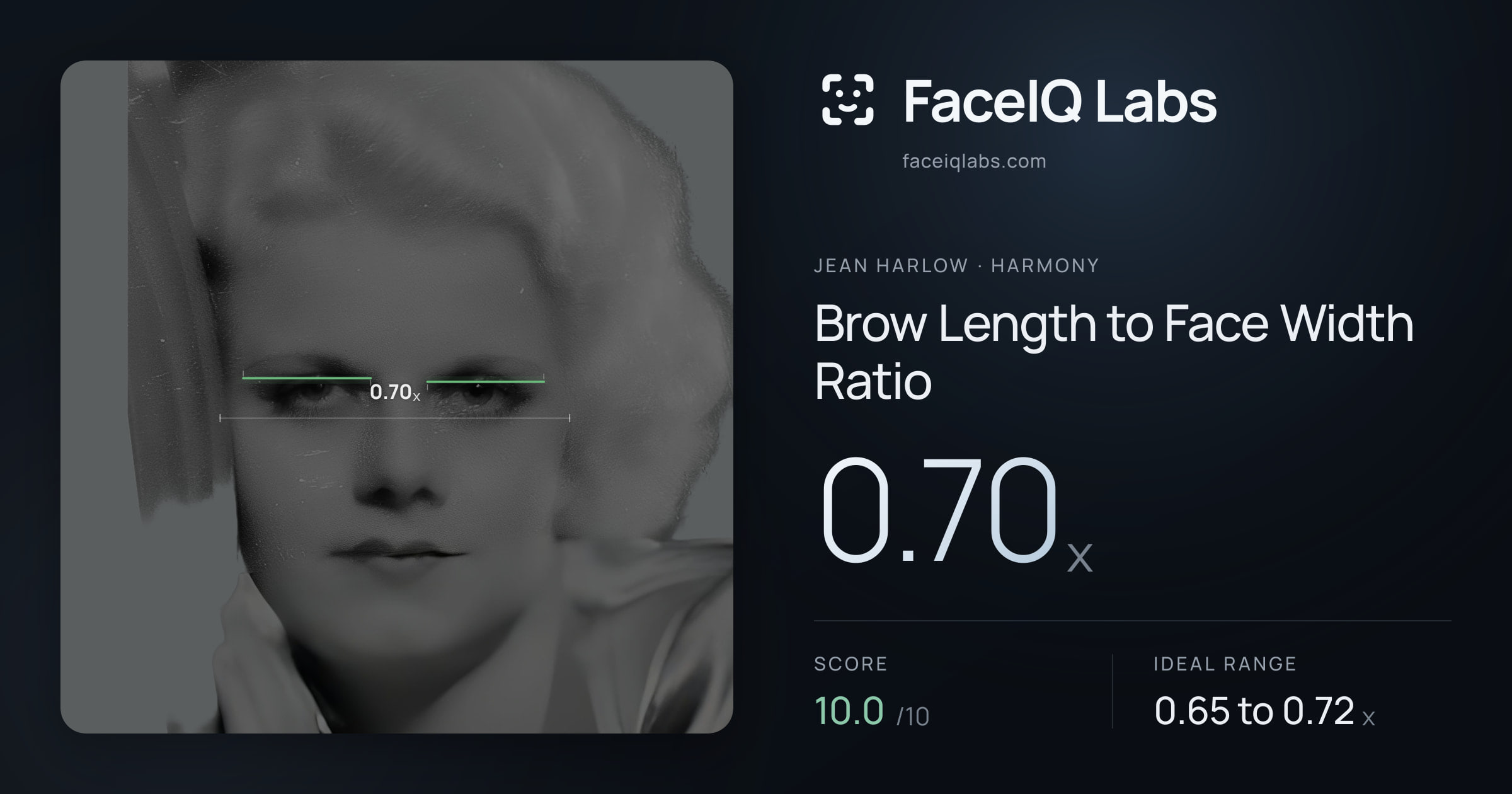Select the 10.0 /10 score value
The image size is (1512, 794).
click(872, 711)
